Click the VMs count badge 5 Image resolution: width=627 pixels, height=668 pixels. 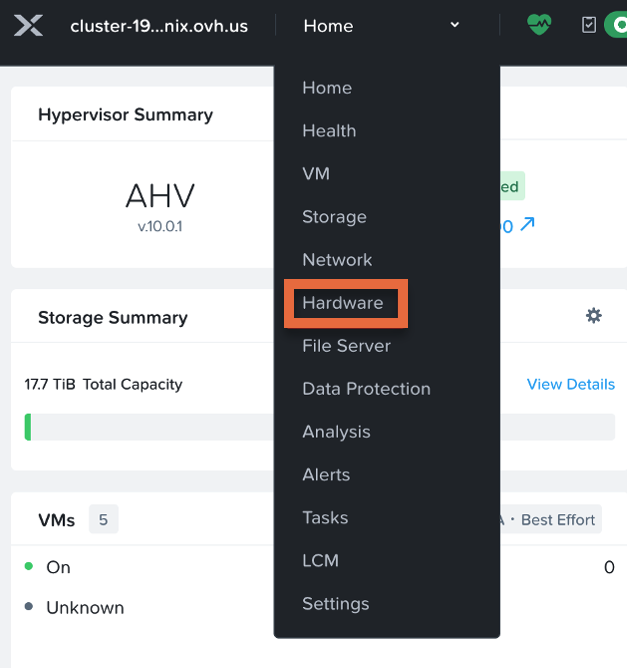click(x=104, y=519)
